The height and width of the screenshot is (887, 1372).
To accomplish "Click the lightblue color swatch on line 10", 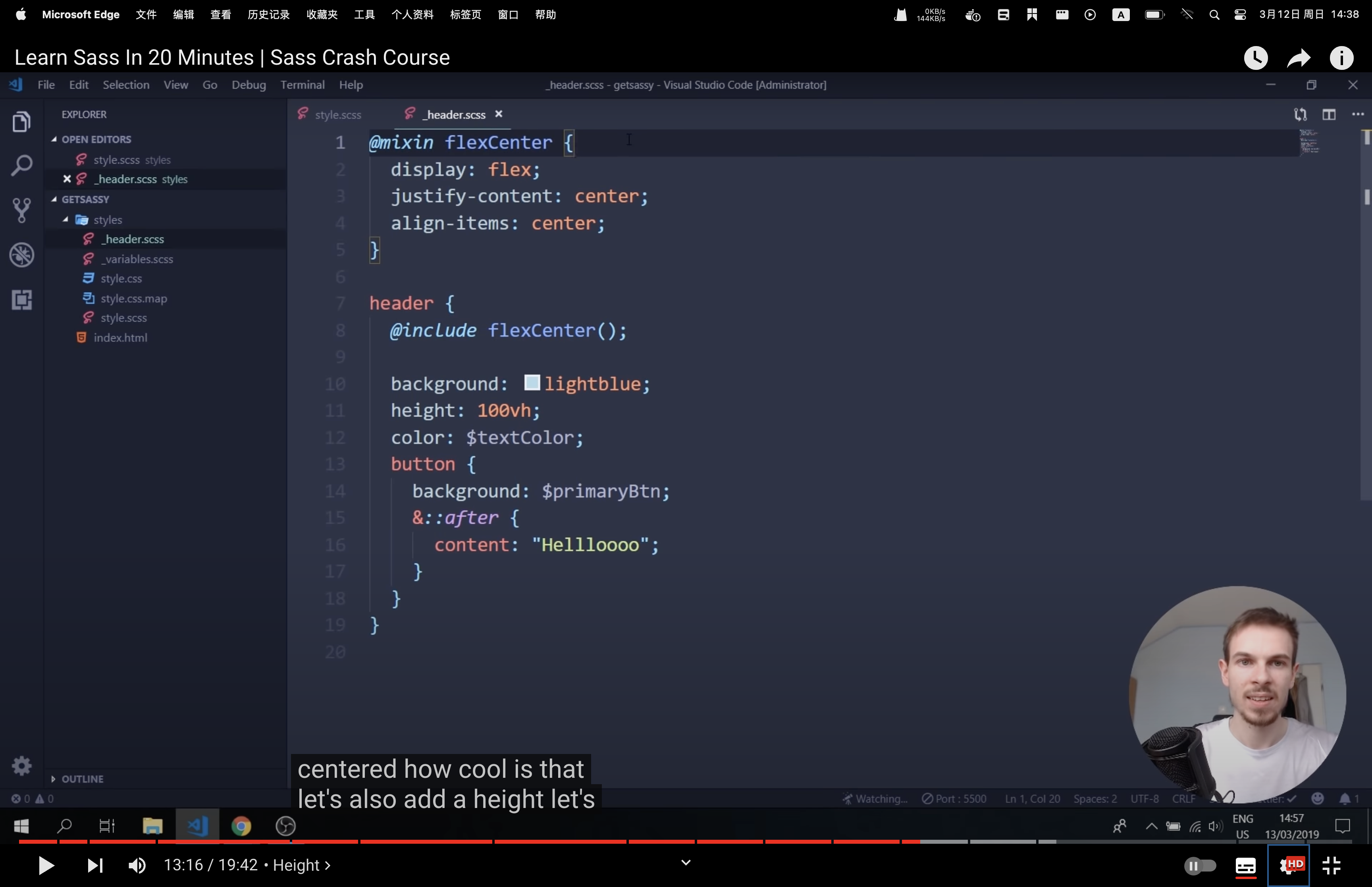I will 530,383.
